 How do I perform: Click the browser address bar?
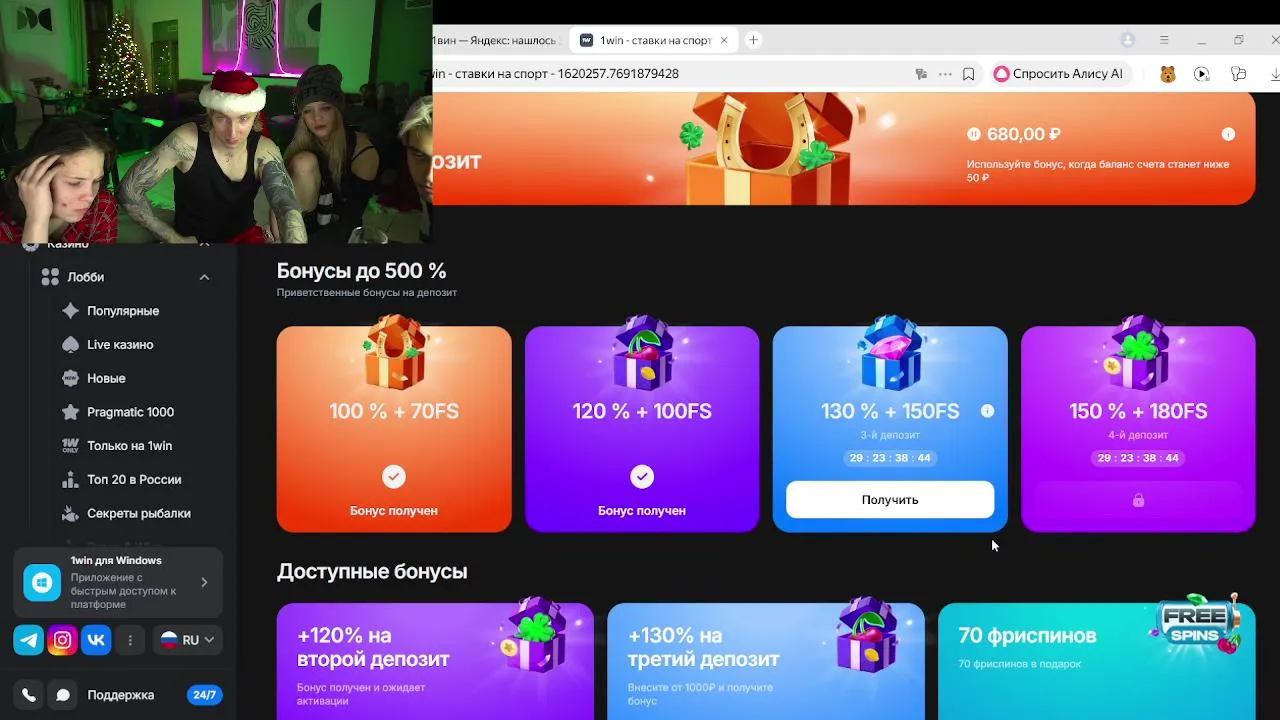(670, 74)
